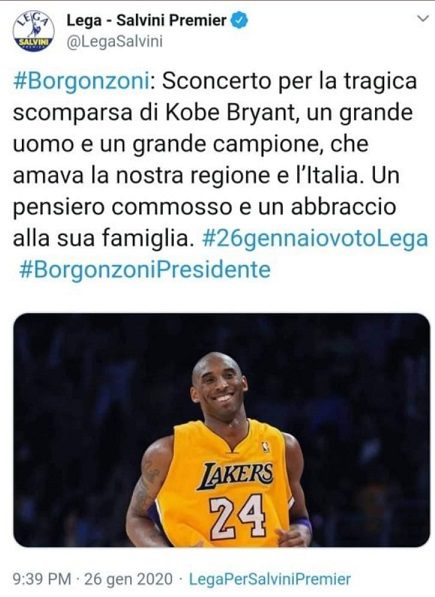Click the 26 gen 2020 date
The height and width of the screenshot is (597, 435).
(128, 579)
